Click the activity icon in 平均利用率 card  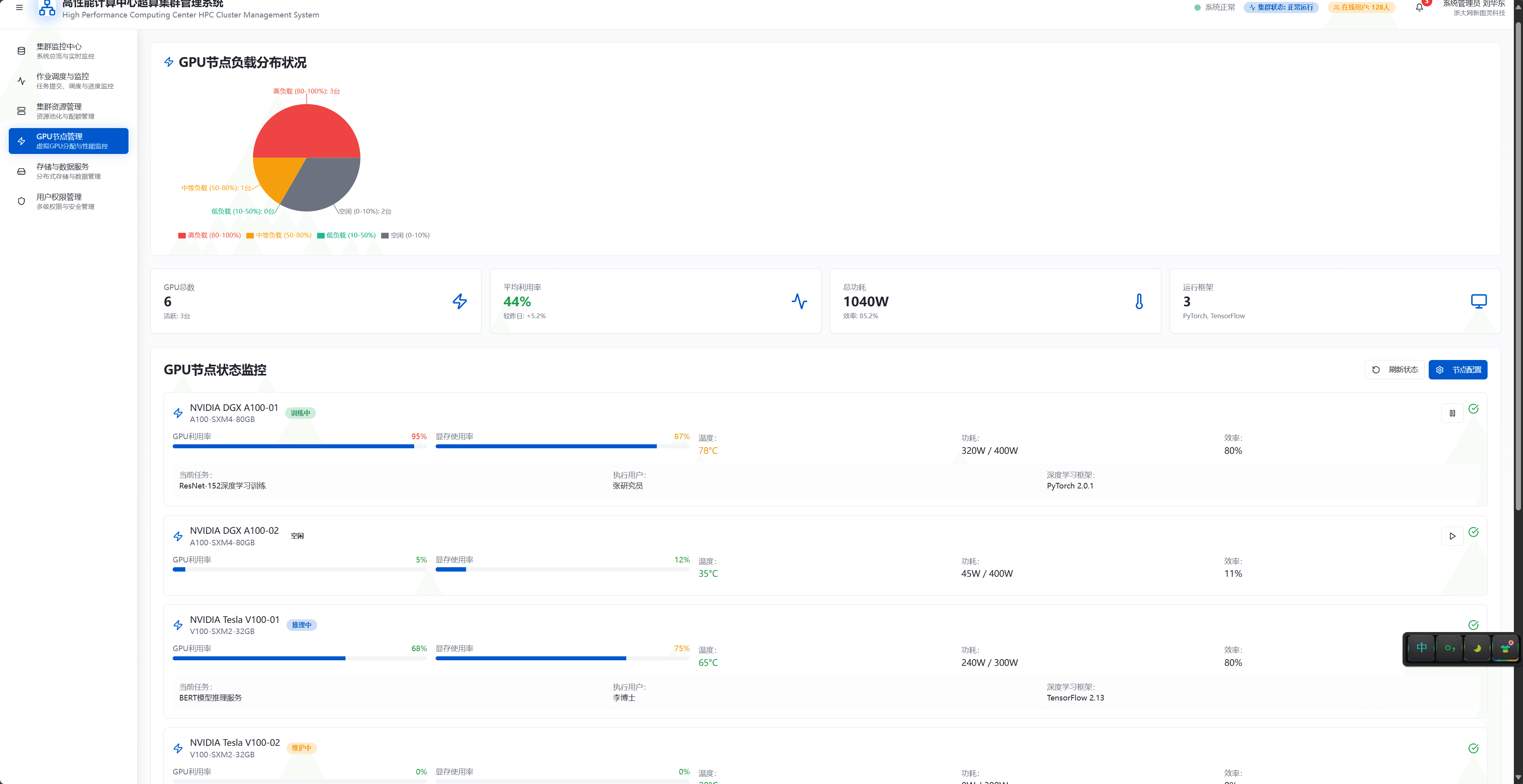pos(799,302)
